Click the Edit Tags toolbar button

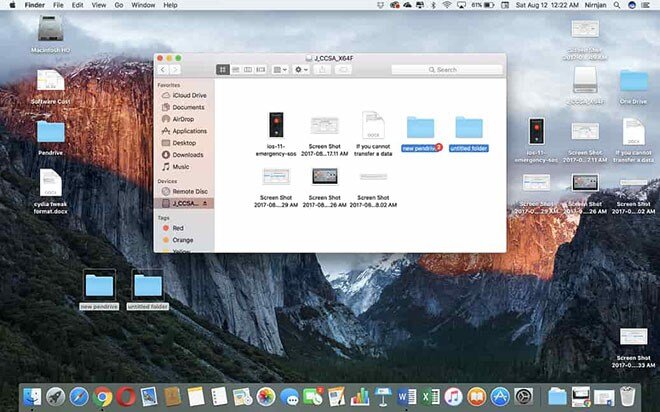click(x=343, y=69)
